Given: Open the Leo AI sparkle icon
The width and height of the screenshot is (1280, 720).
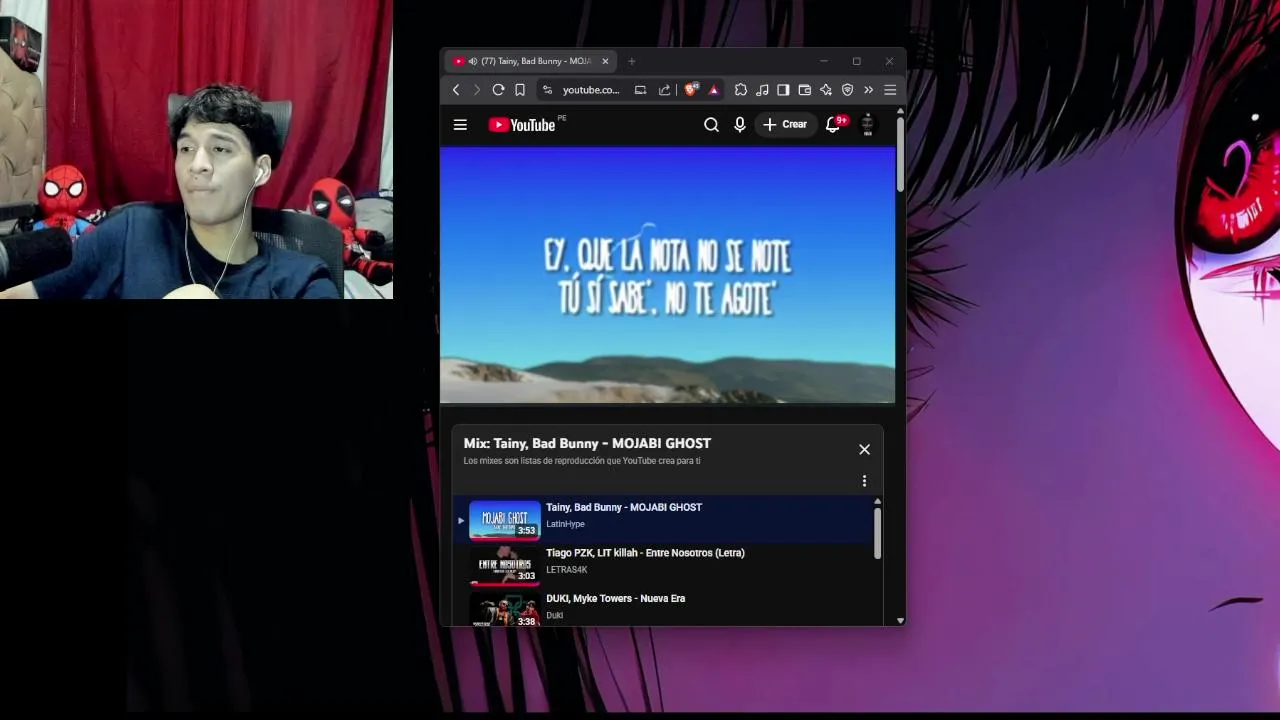Looking at the screenshot, I should pos(826,90).
